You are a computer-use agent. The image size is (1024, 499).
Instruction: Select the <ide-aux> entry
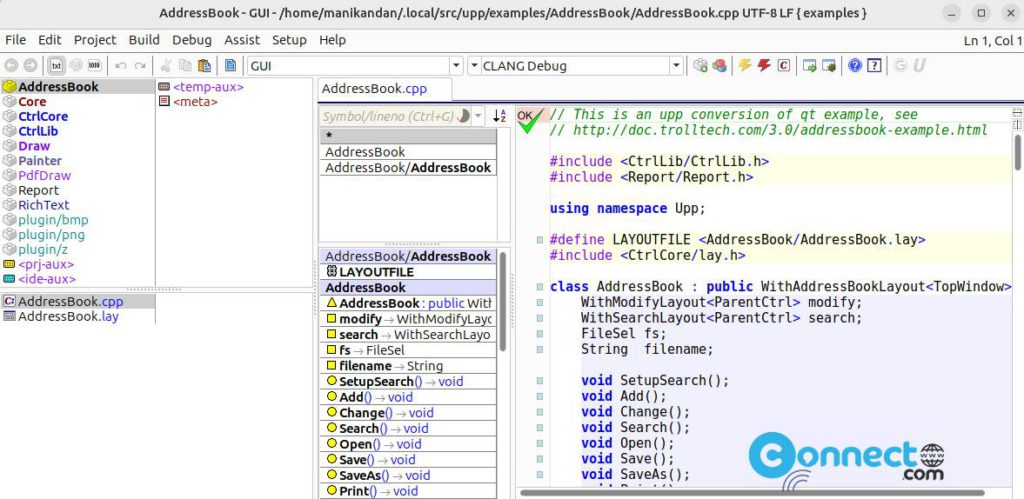point(77,279)
